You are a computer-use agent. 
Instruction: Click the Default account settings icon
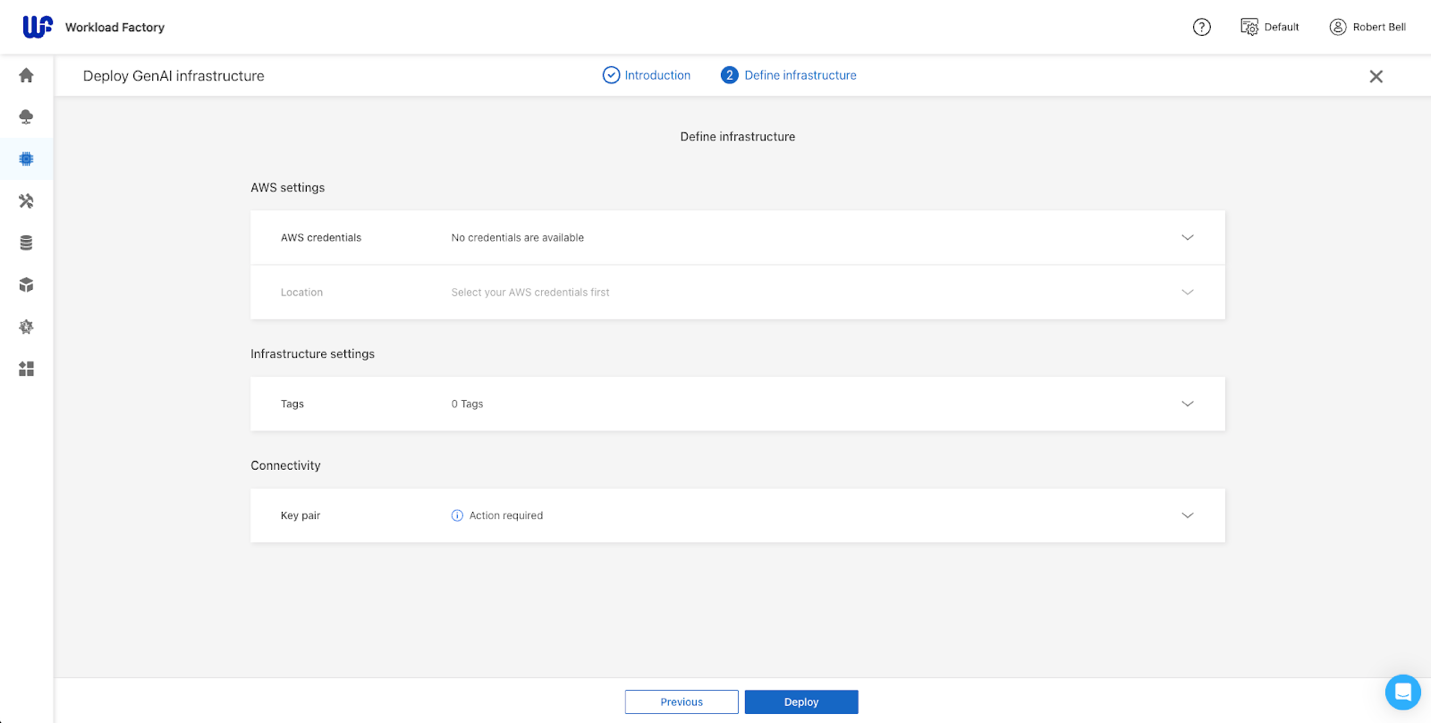pyautogui.click(x=1249, y=27)
